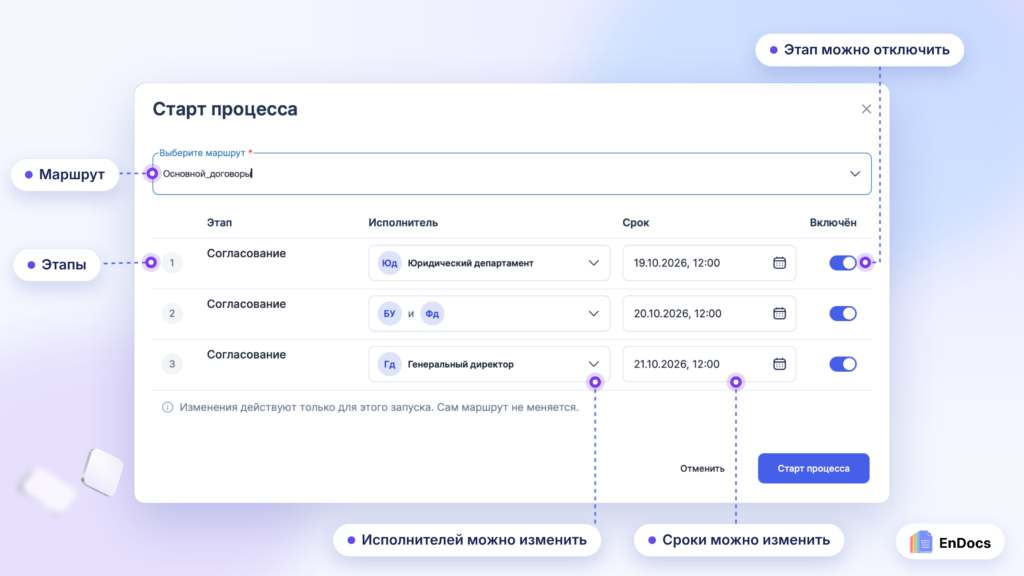1024x576 pixels.
Task: Click the Фд avatar badge
Action: tap(432, 313)
